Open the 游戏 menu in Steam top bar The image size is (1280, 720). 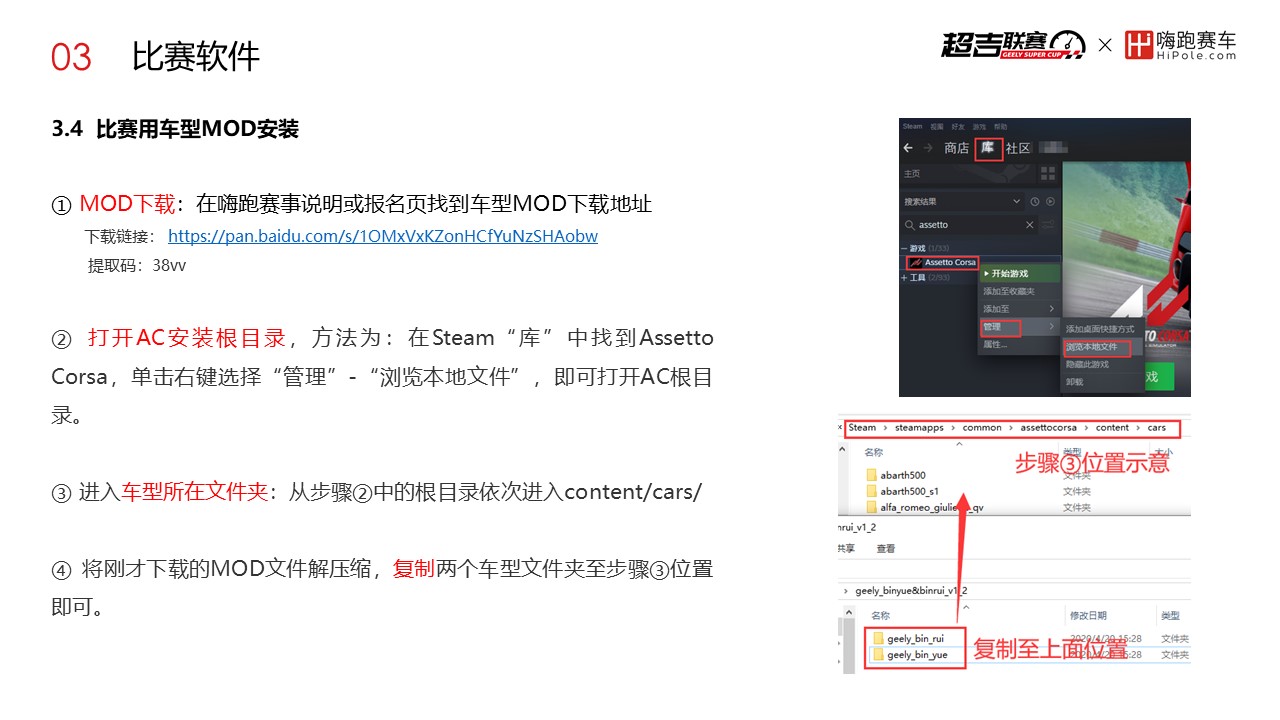pos(979,126)
